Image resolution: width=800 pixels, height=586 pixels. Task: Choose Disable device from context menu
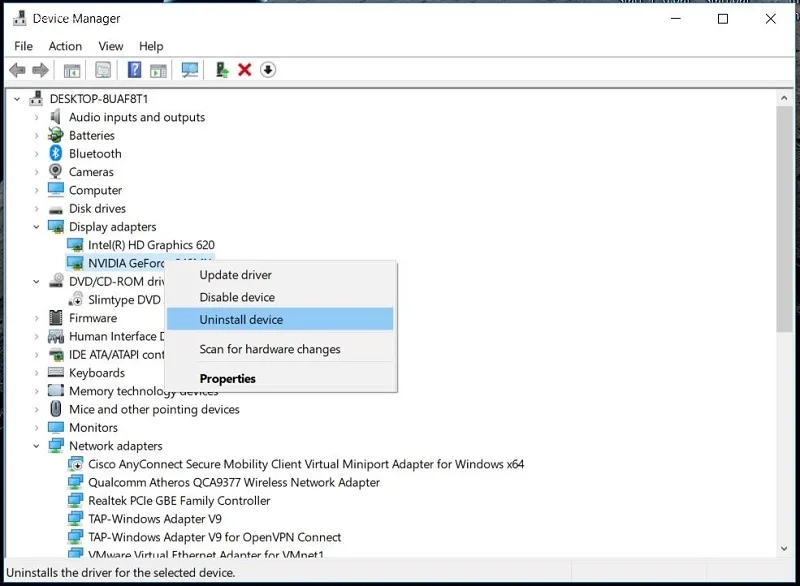281,297
